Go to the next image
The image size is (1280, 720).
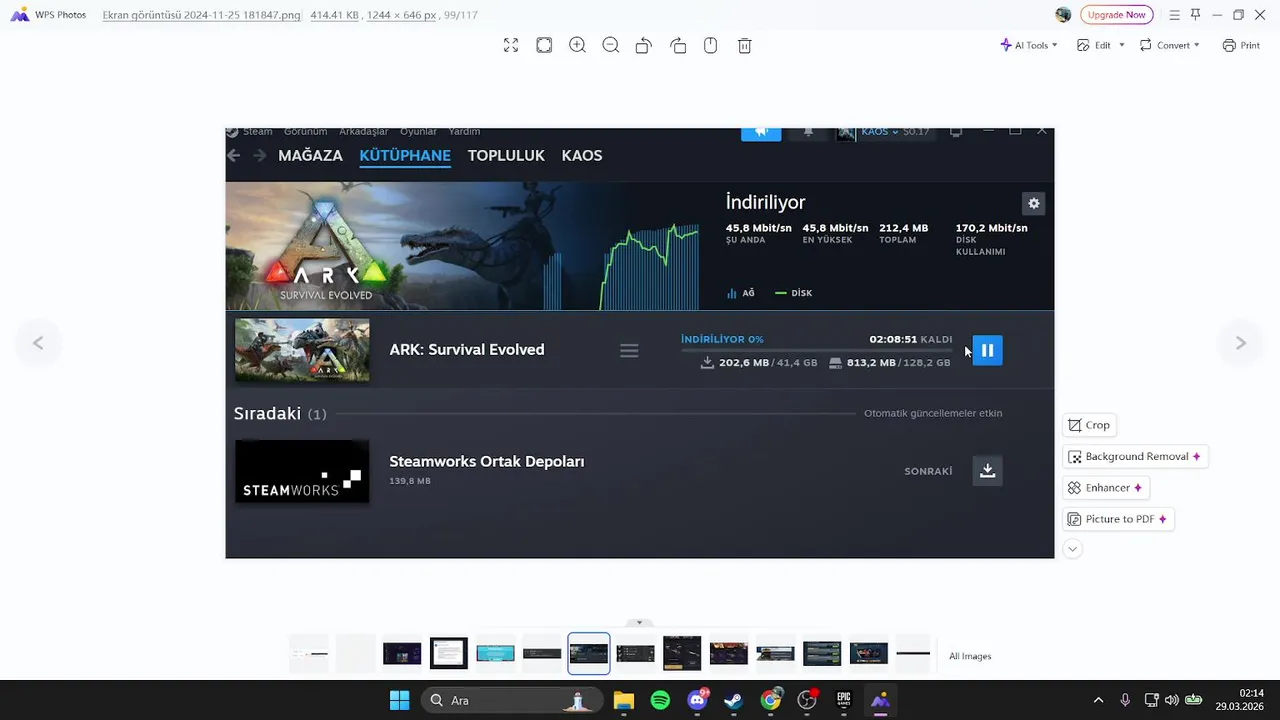tap(1240, 343)
